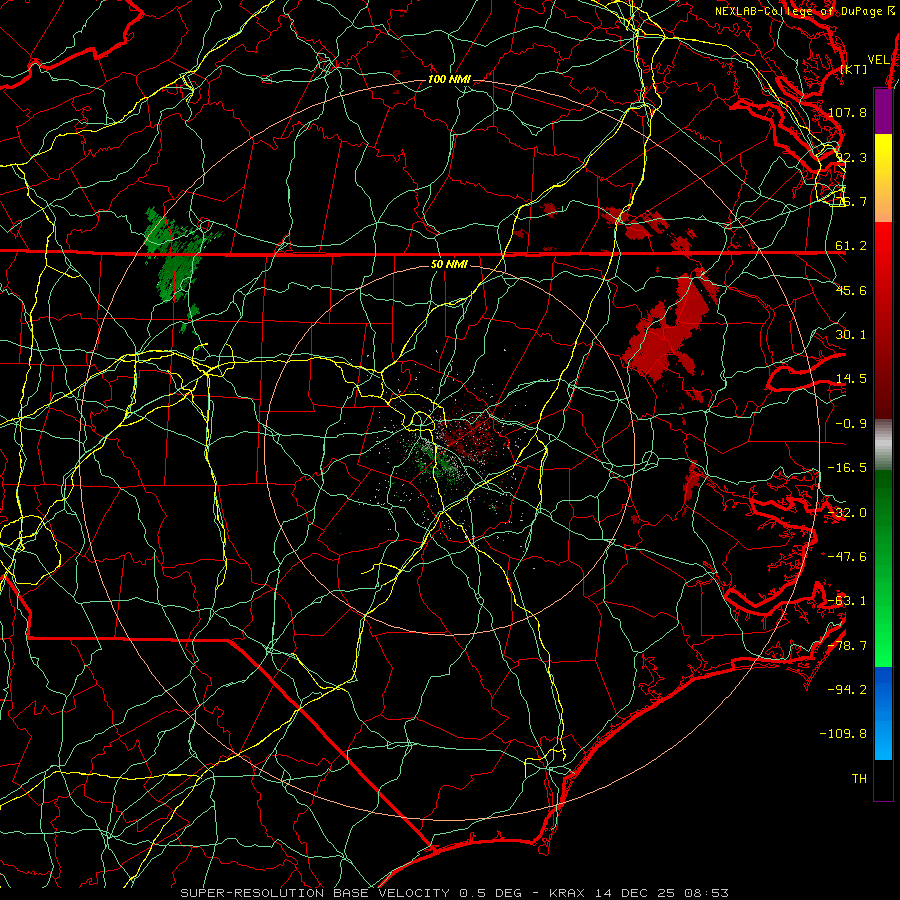
Task: Click the TH label on the scale
Action: [x=859, y=779]
